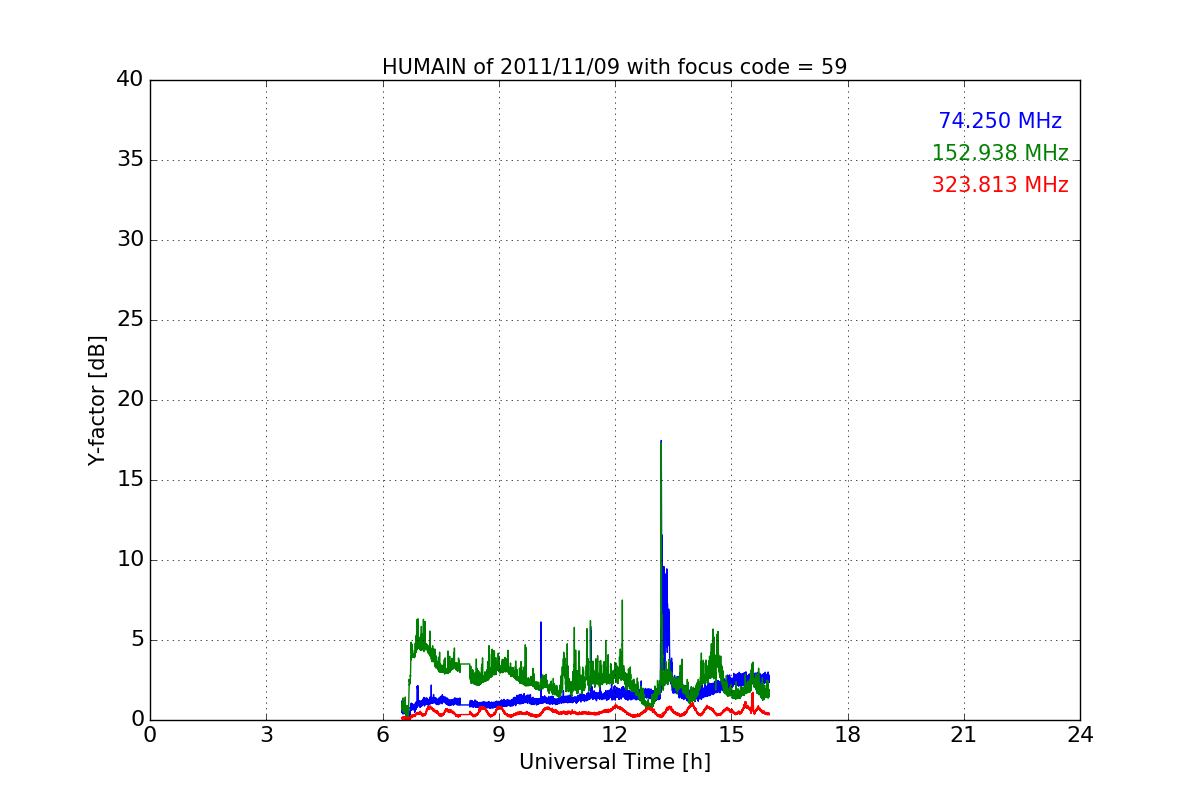Click the "Universal Time [h]" axis label
1200x800 pixels.
[614, 762]
